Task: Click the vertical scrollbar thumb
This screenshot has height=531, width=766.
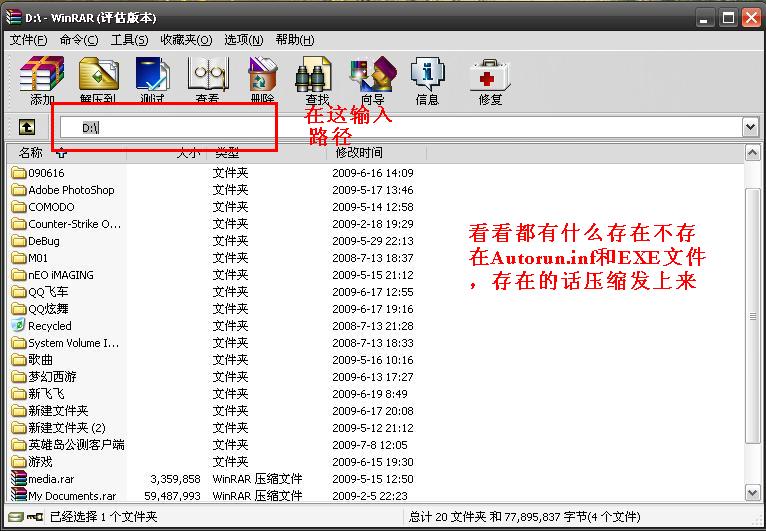Action: [752, 317]
